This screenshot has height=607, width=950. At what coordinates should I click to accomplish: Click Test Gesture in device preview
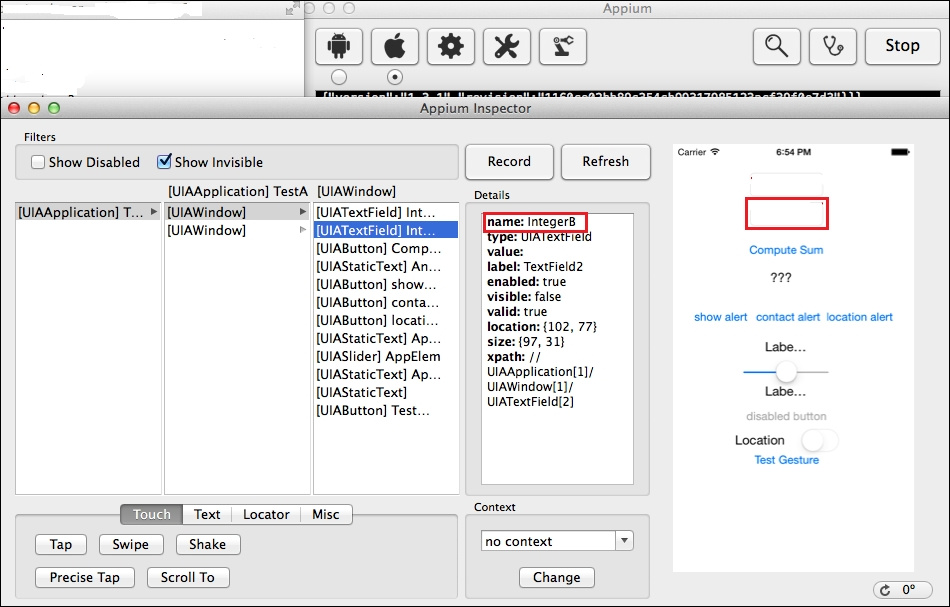coord(786,460)
